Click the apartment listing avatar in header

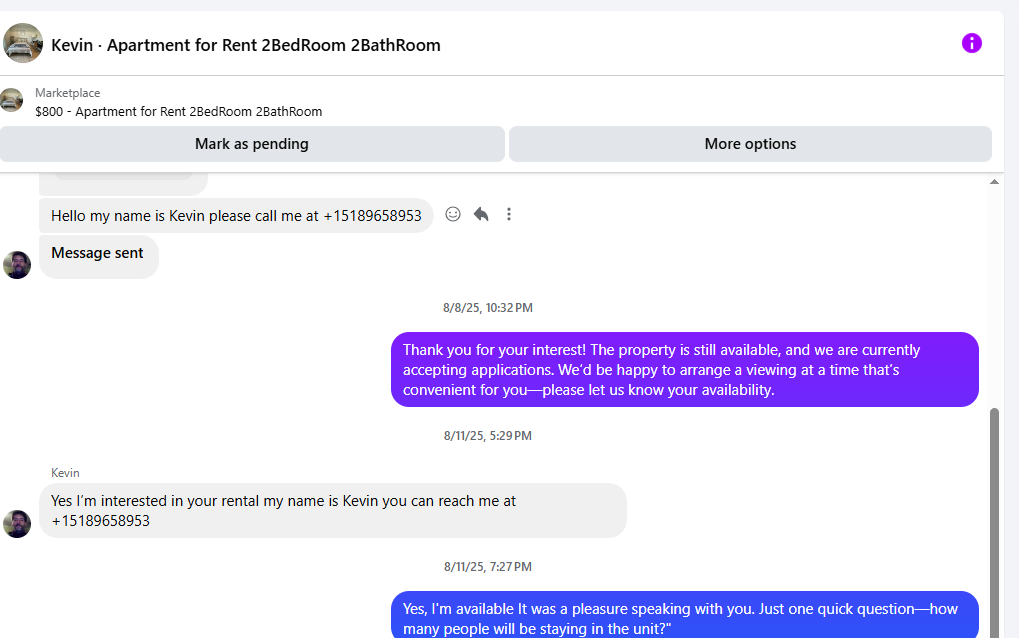pos(23,44)
